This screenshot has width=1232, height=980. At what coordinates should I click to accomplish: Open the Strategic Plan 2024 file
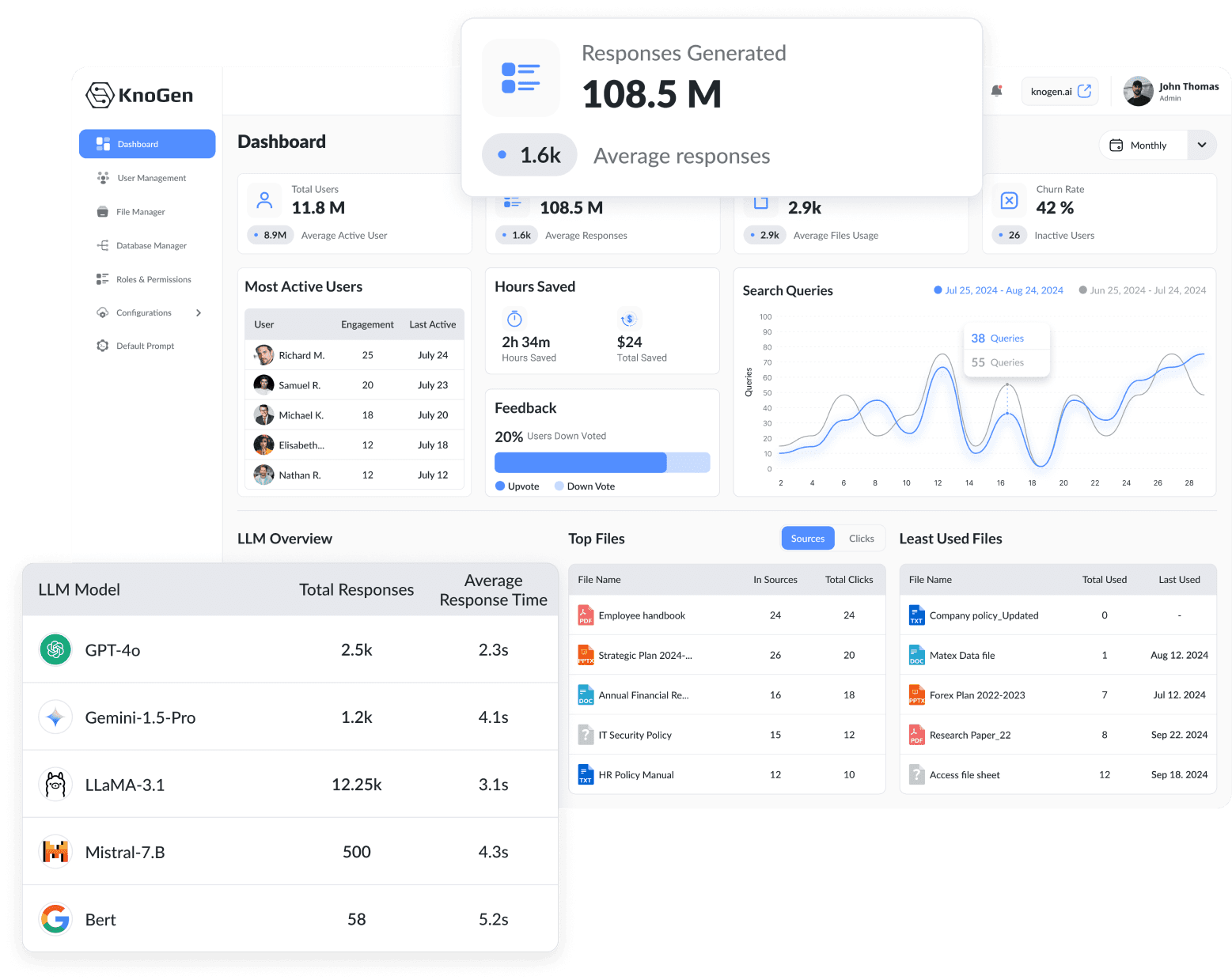(x=644, y=655)
